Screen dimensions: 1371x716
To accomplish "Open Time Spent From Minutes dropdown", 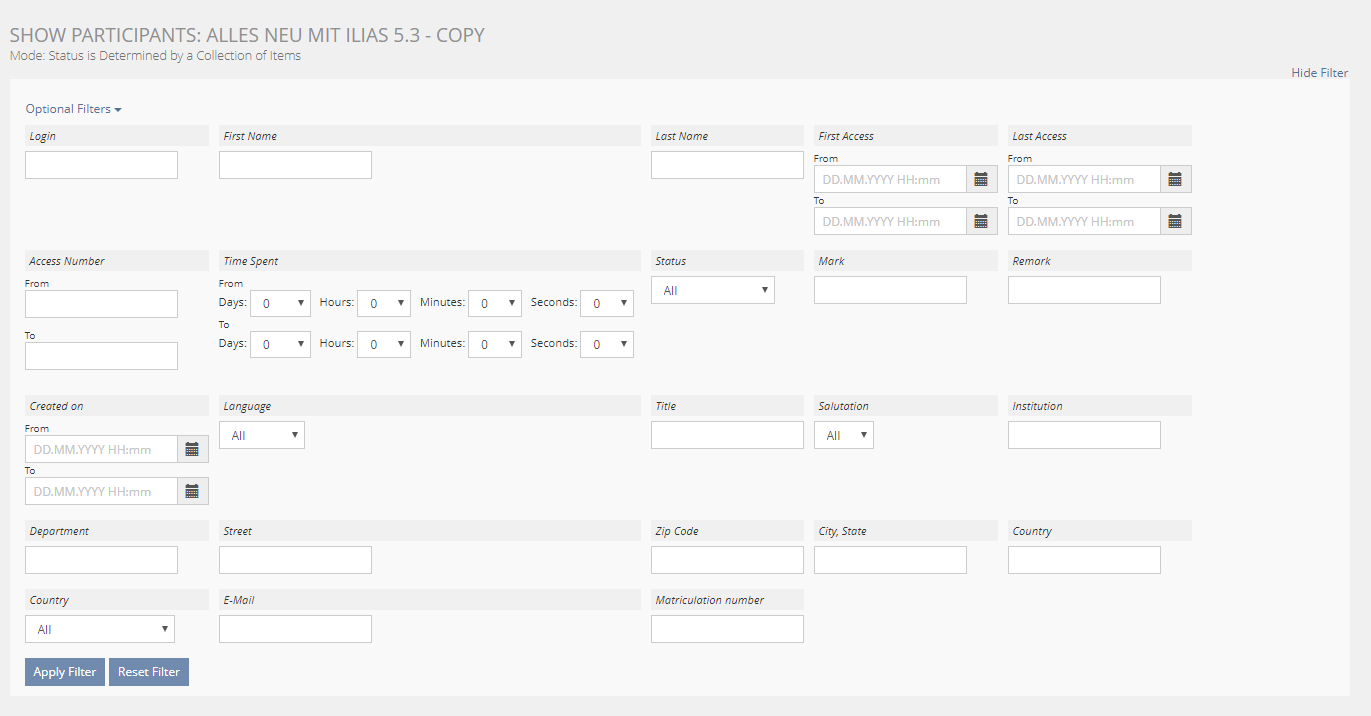I will point(495,303).
